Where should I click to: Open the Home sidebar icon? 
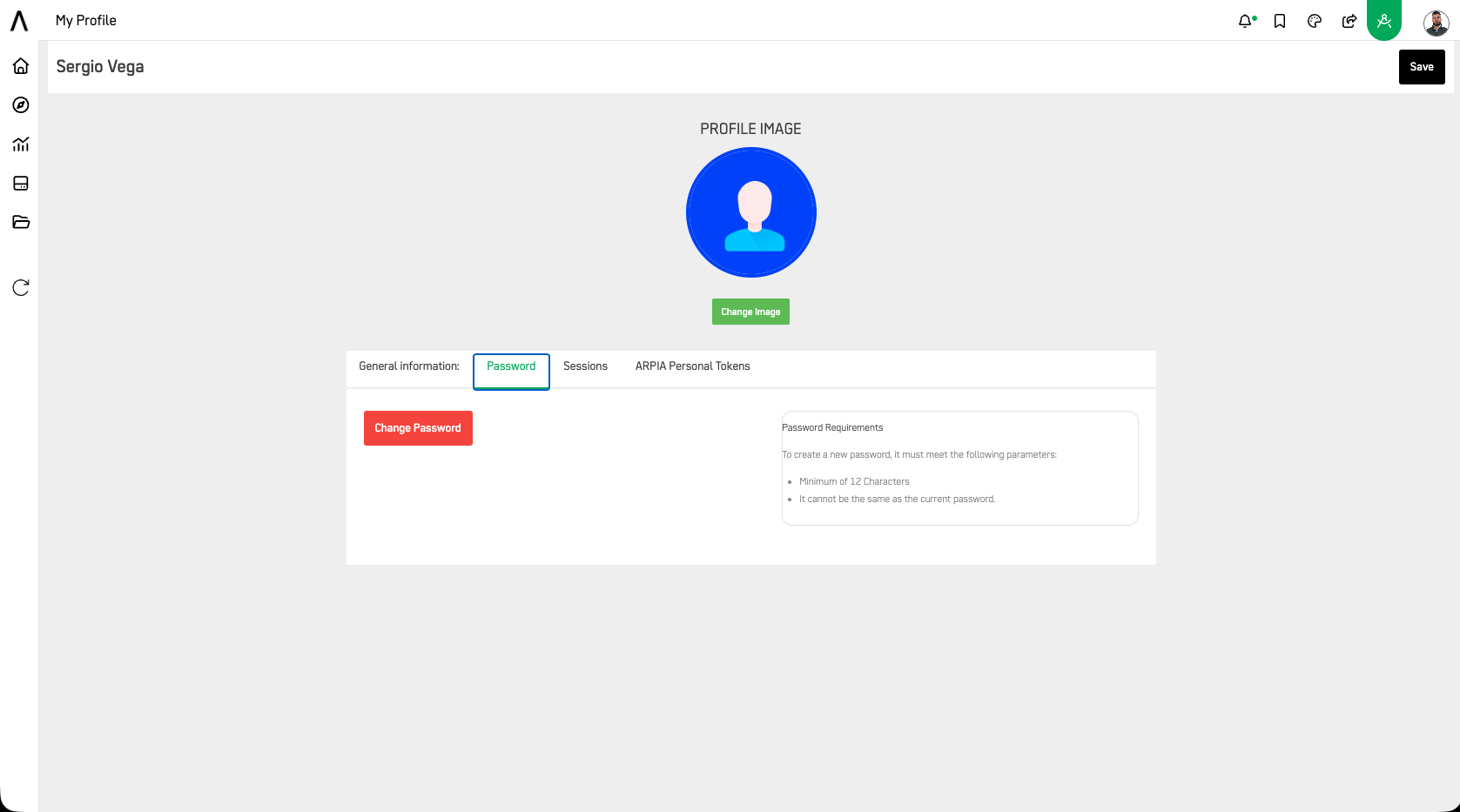(x=21, y=66)
